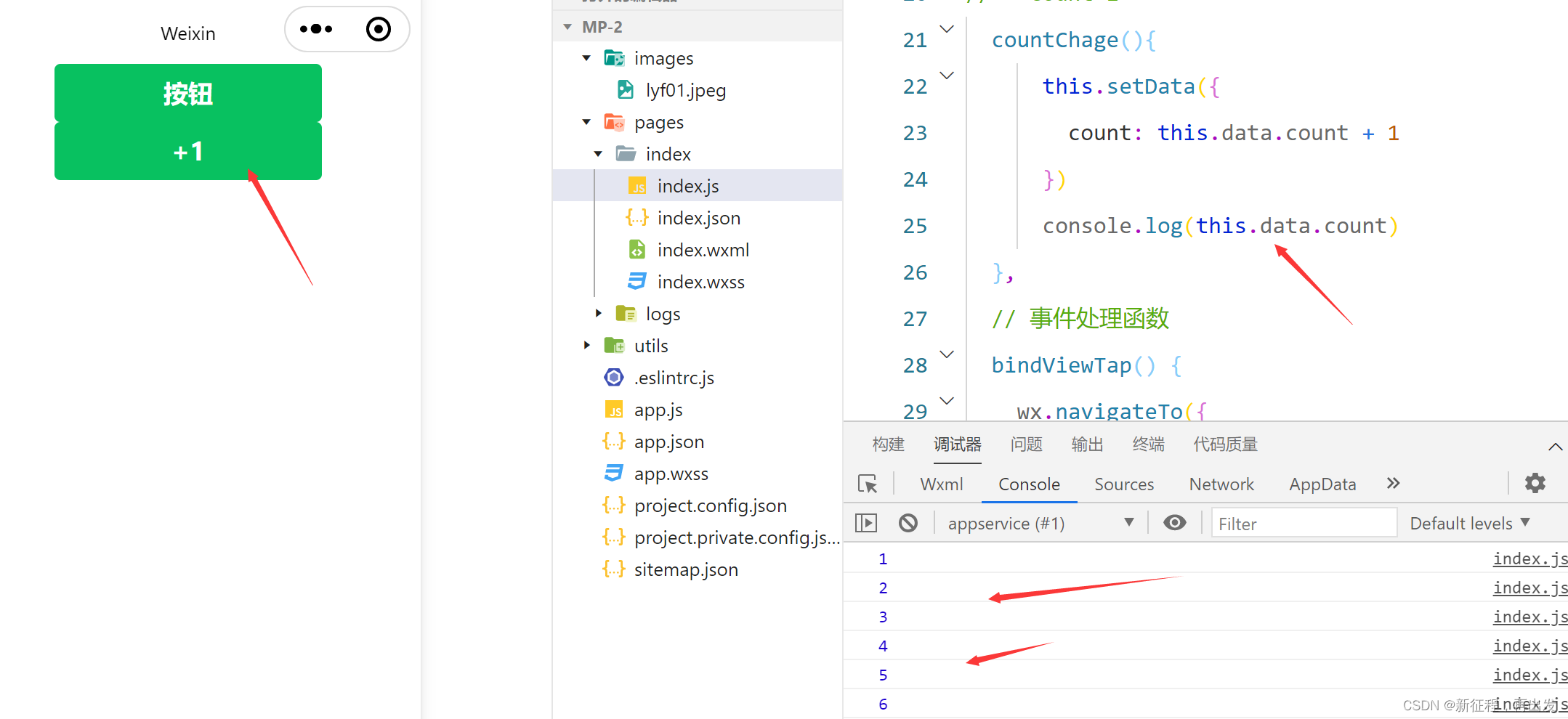The image size is (1568, 719).
Task: Click the index.json braces icon
Action: [x=637, y=218]
